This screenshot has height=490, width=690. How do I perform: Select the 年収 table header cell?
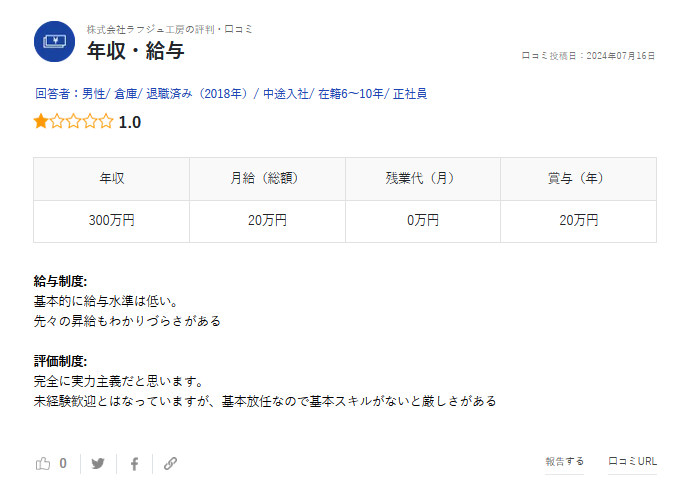click(x=112, y=179)
